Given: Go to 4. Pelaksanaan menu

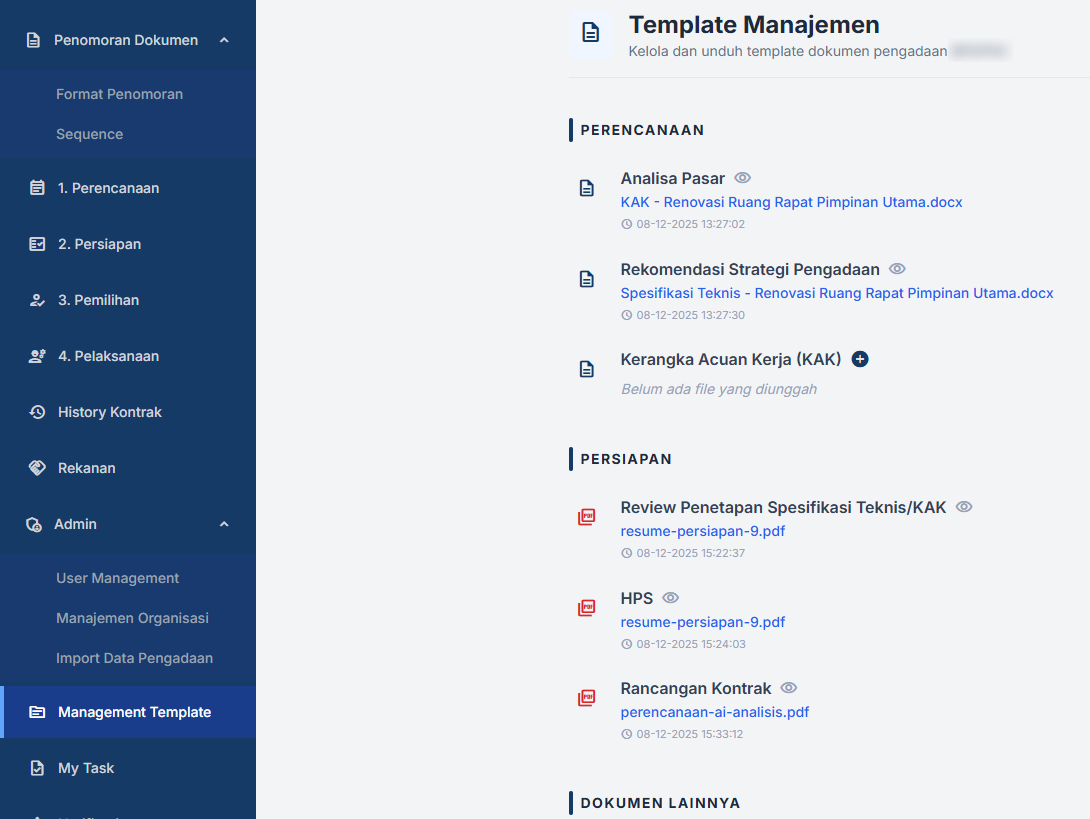Looking at the screenshot, I should pos(108,356).
